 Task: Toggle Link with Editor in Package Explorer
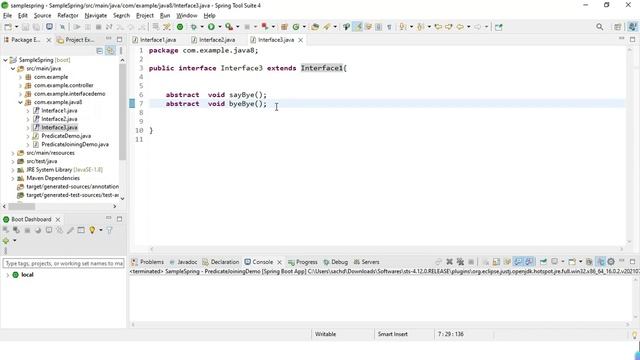tap(110, 51)
